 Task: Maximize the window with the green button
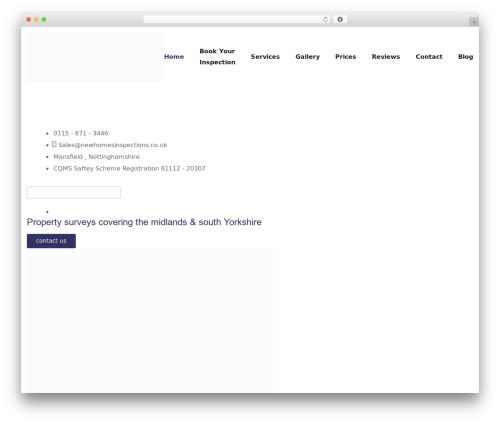coord(44,19)
